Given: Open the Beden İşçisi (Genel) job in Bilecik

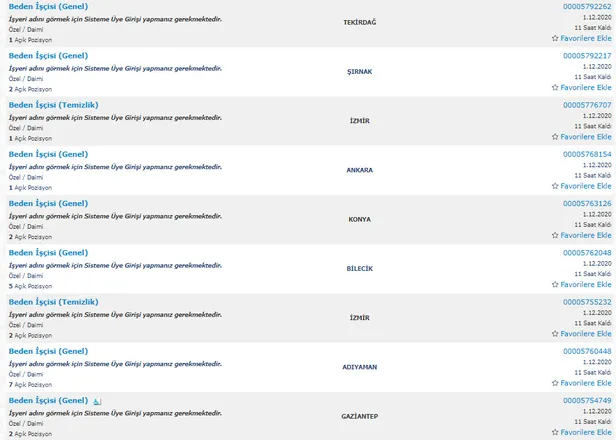Looking at the screenshot, I should pos(48,252).
